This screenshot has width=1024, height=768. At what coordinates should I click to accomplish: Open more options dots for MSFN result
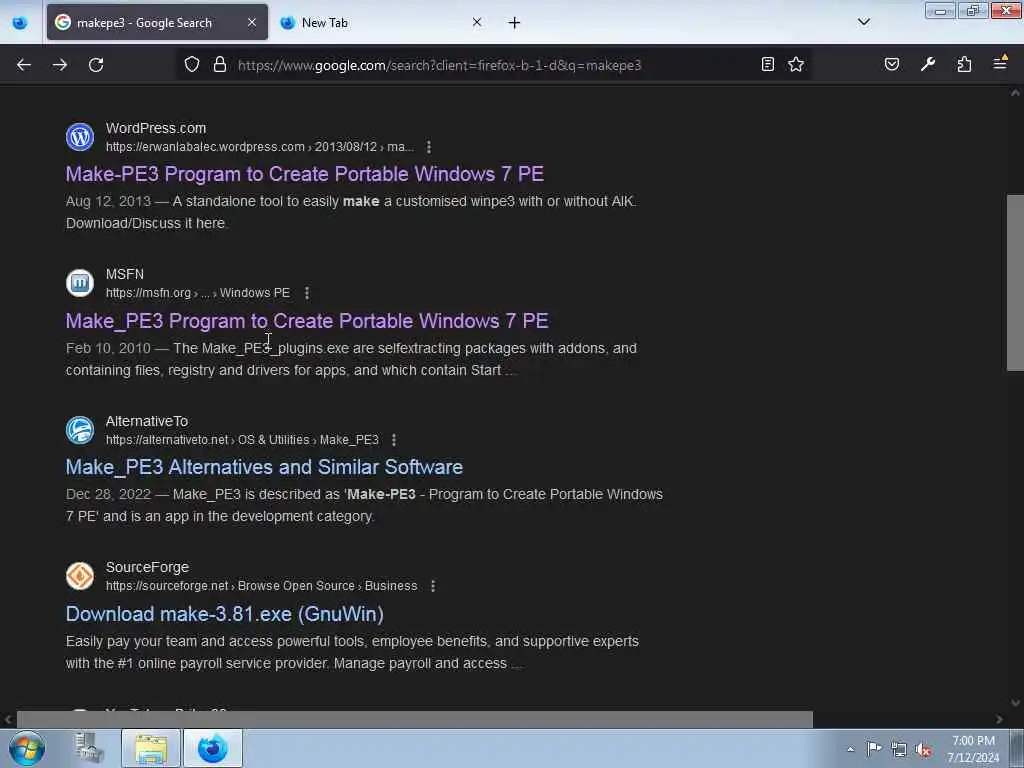[307, 293]
